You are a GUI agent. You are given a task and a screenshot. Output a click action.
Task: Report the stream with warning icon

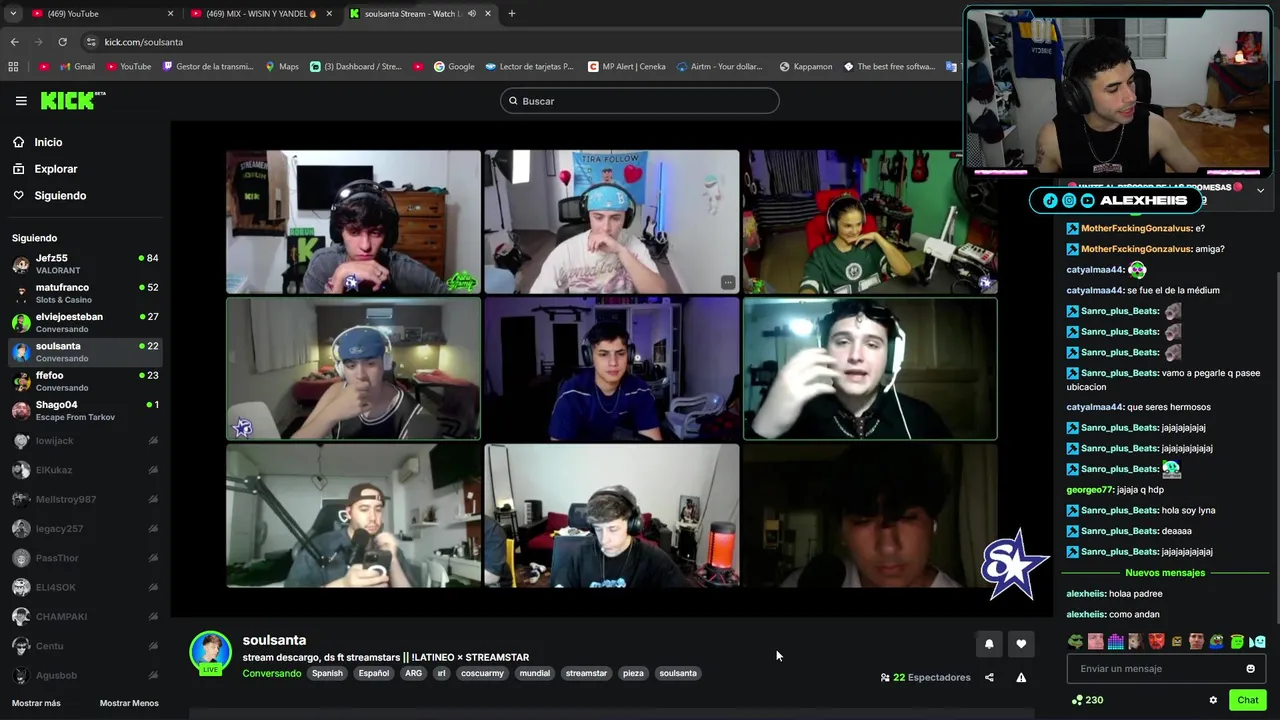(x=1021, y=677)
